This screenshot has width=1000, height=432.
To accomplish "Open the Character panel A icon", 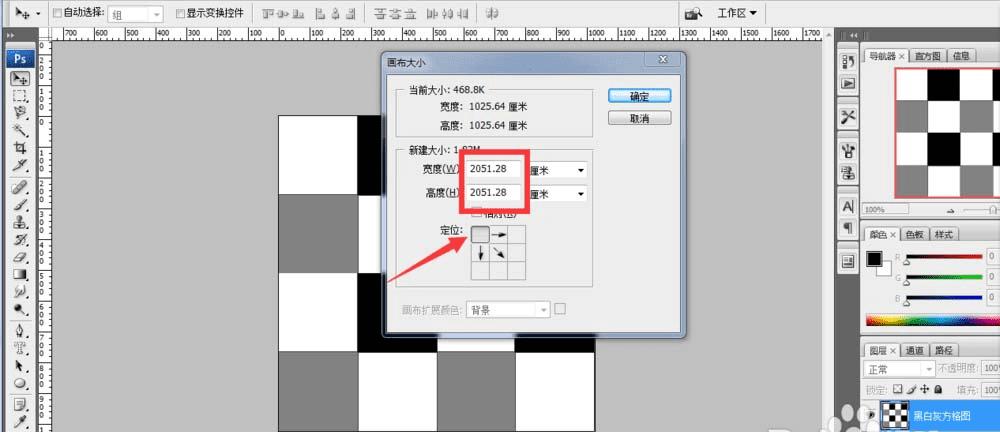I will [848, 206].
